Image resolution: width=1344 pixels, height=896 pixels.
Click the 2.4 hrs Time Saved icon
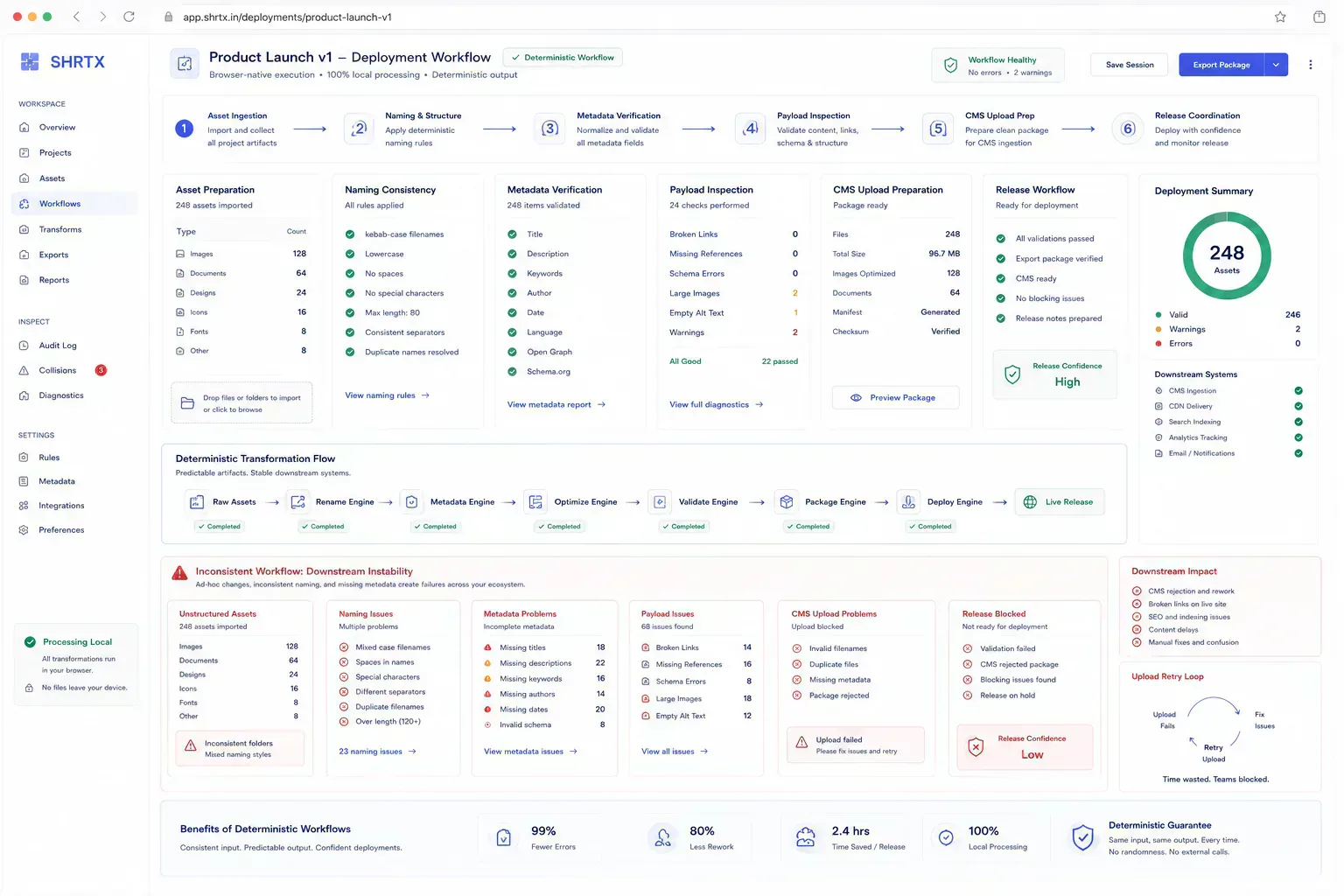(x=805, y=838)
